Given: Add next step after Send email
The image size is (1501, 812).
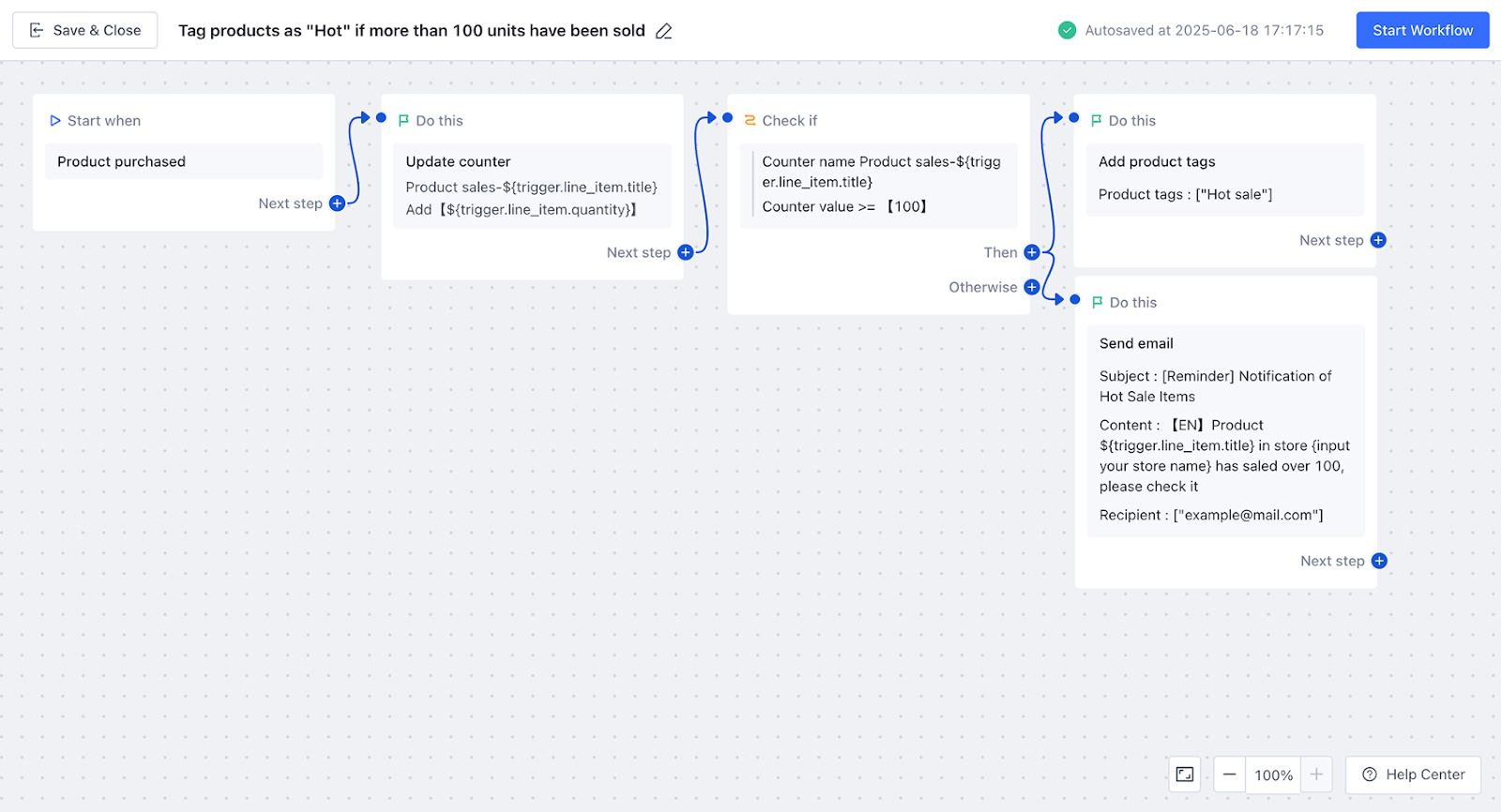Looking at the screenshot, I should (1379, 561).
